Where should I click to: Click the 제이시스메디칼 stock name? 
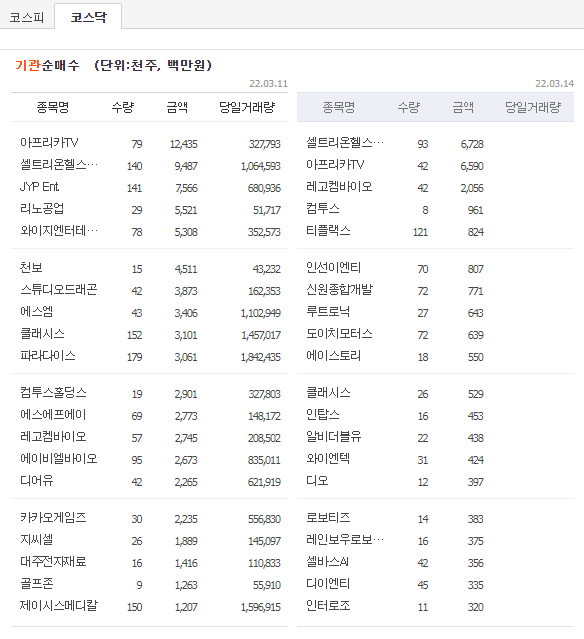(59, 606)
